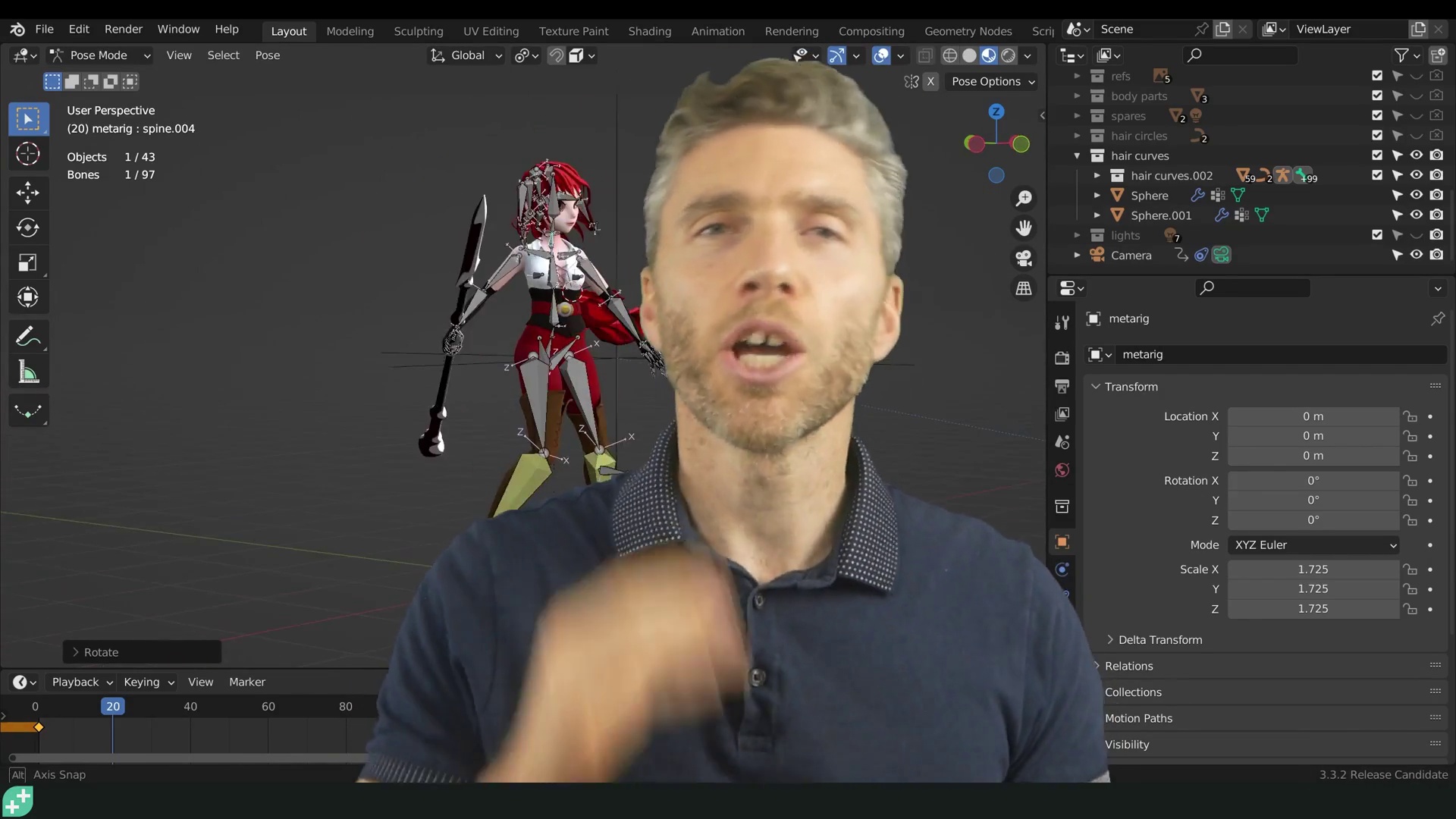Open the Render menu
1456x819 pixels.
coord(123,29)
